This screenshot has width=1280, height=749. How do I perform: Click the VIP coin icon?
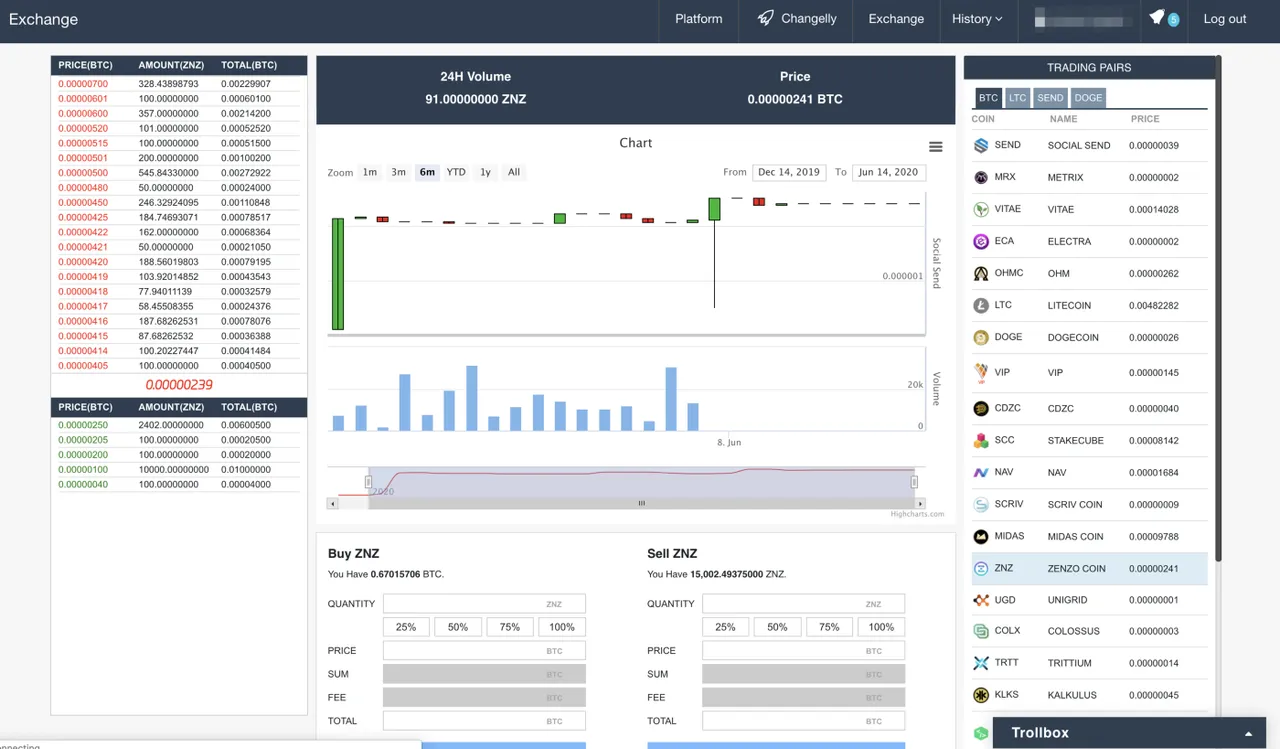[981, 373]
